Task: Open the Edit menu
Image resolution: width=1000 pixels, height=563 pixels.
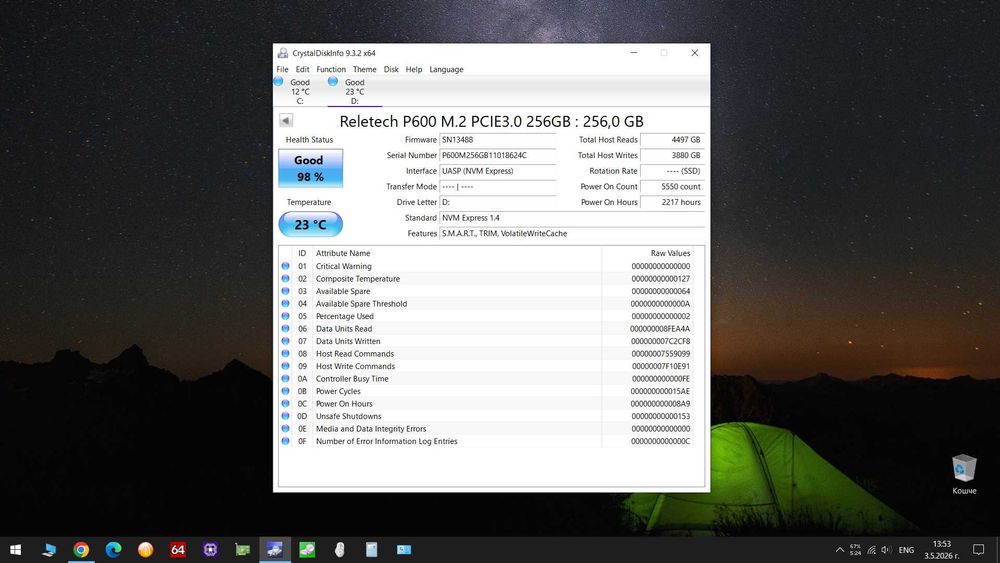Action: point(302,69)
